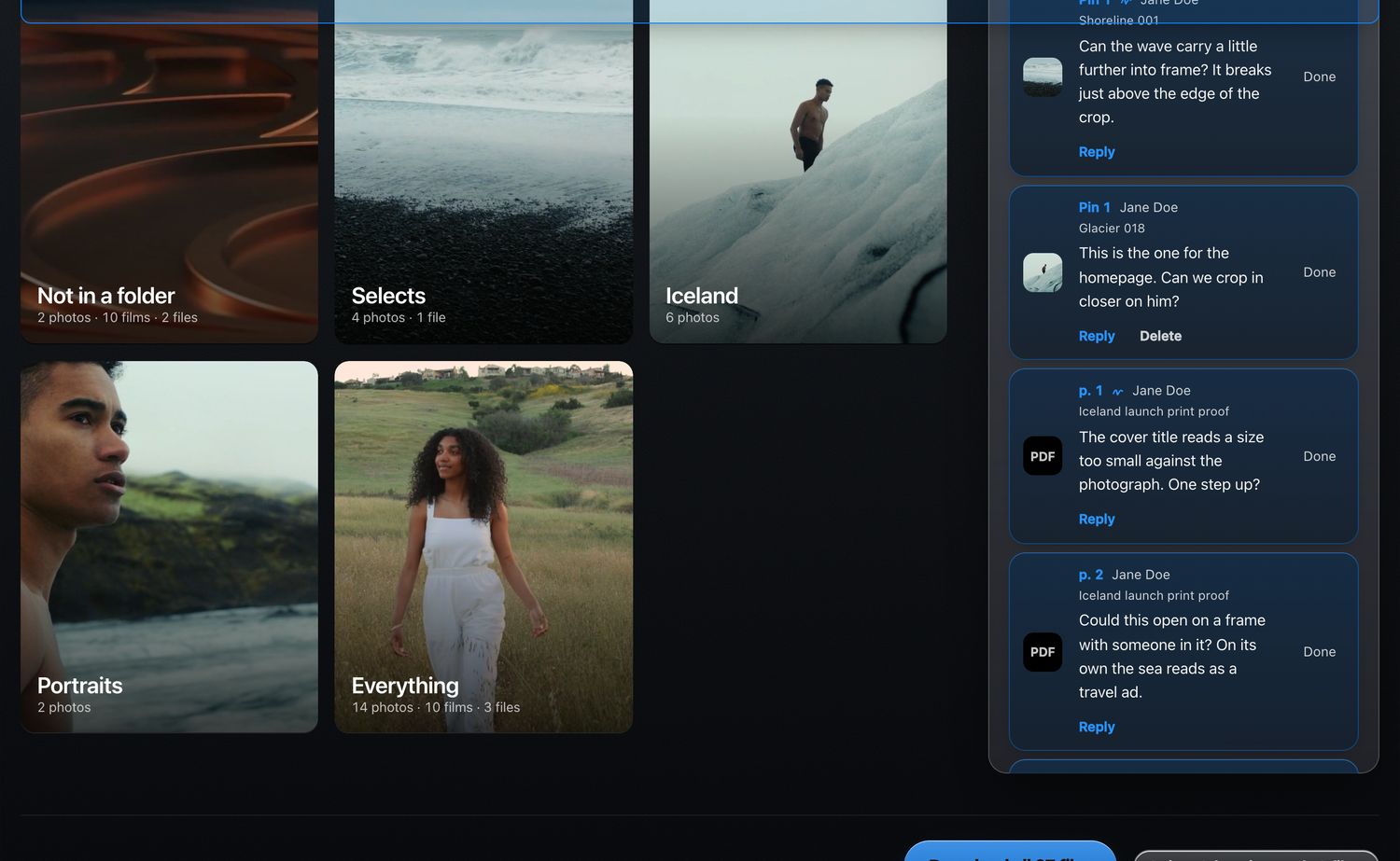The image size is (1400, 861).
Task: Delete the Glacier 018 comment
Action: (x=1160, y=336)
